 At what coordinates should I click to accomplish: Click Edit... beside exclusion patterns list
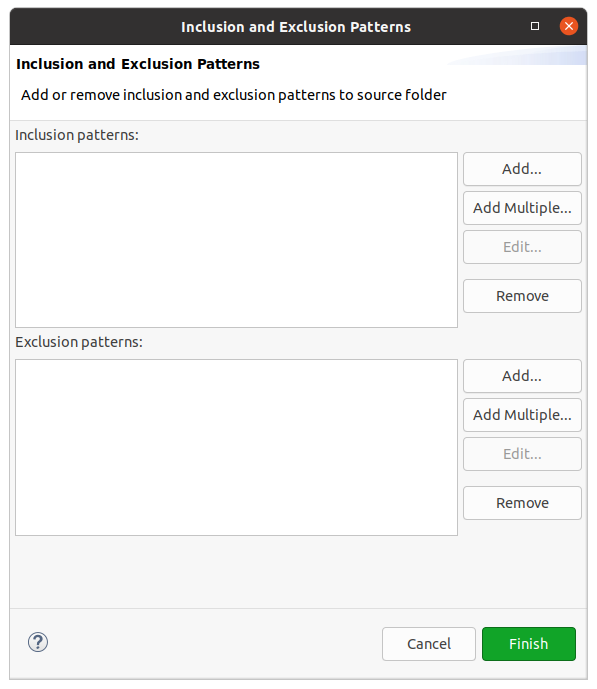(522, 454)
